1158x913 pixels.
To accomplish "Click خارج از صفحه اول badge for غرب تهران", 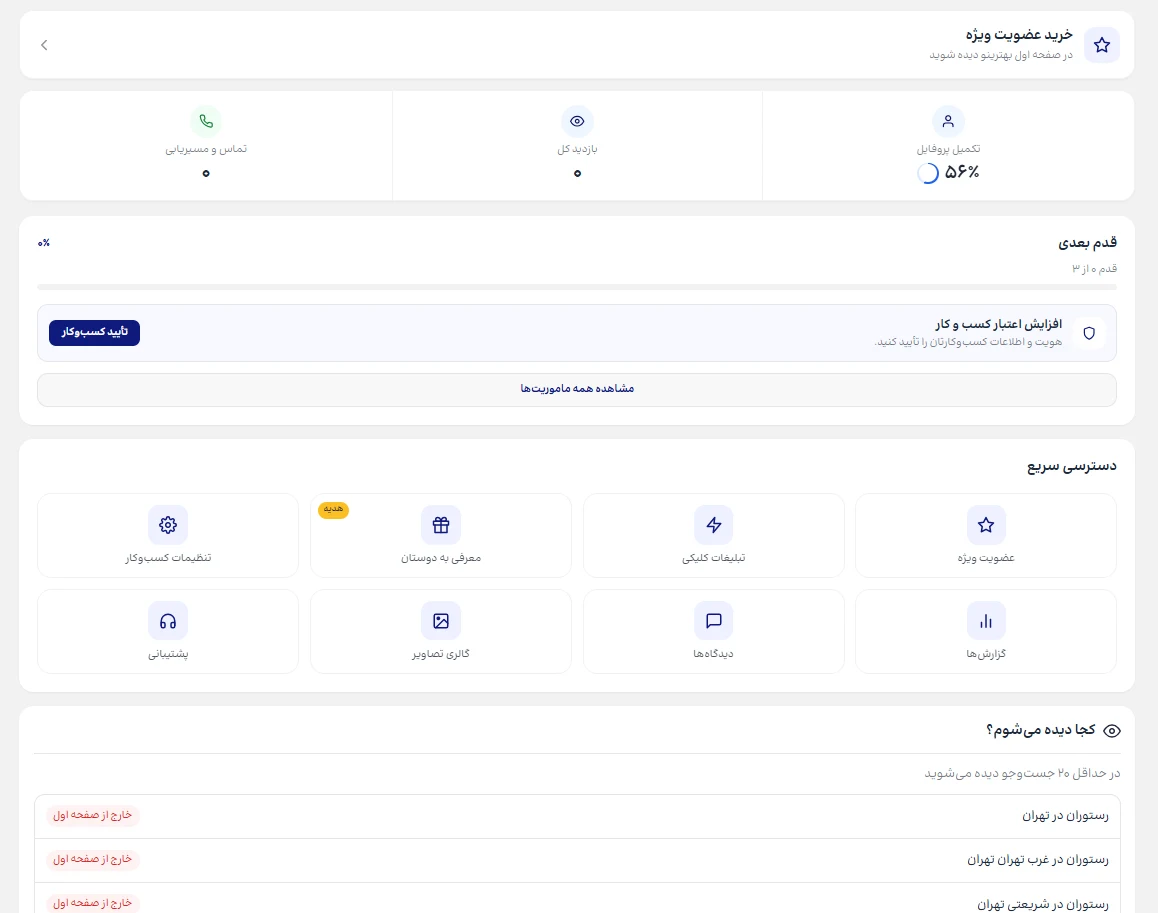I will [92, 859].
